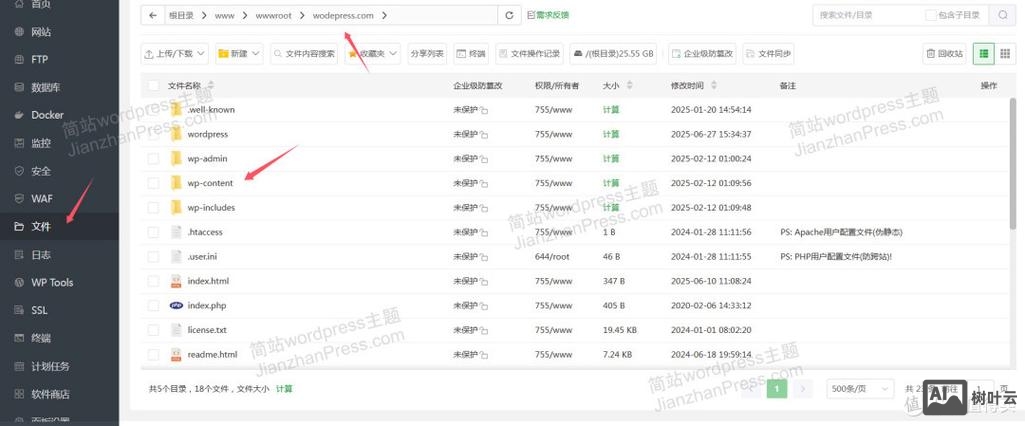Open the index.php file
Image resolution: width=1025 pixels, height=426 pixels.
[207, 306]
